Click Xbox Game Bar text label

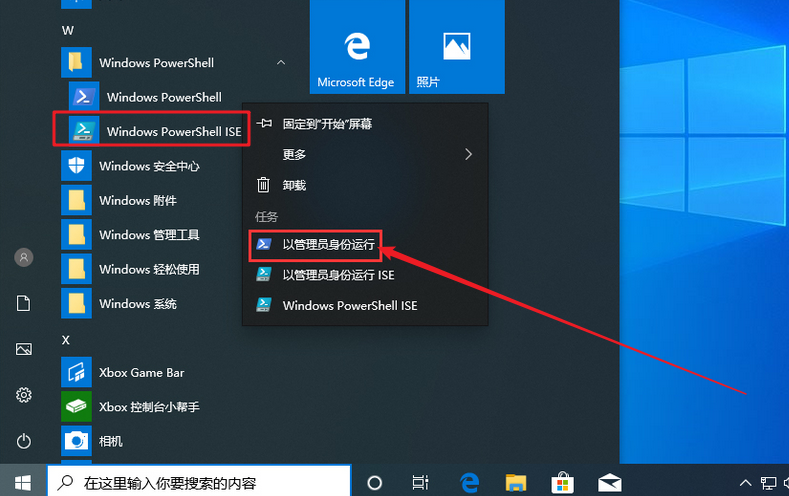(142, 373)
